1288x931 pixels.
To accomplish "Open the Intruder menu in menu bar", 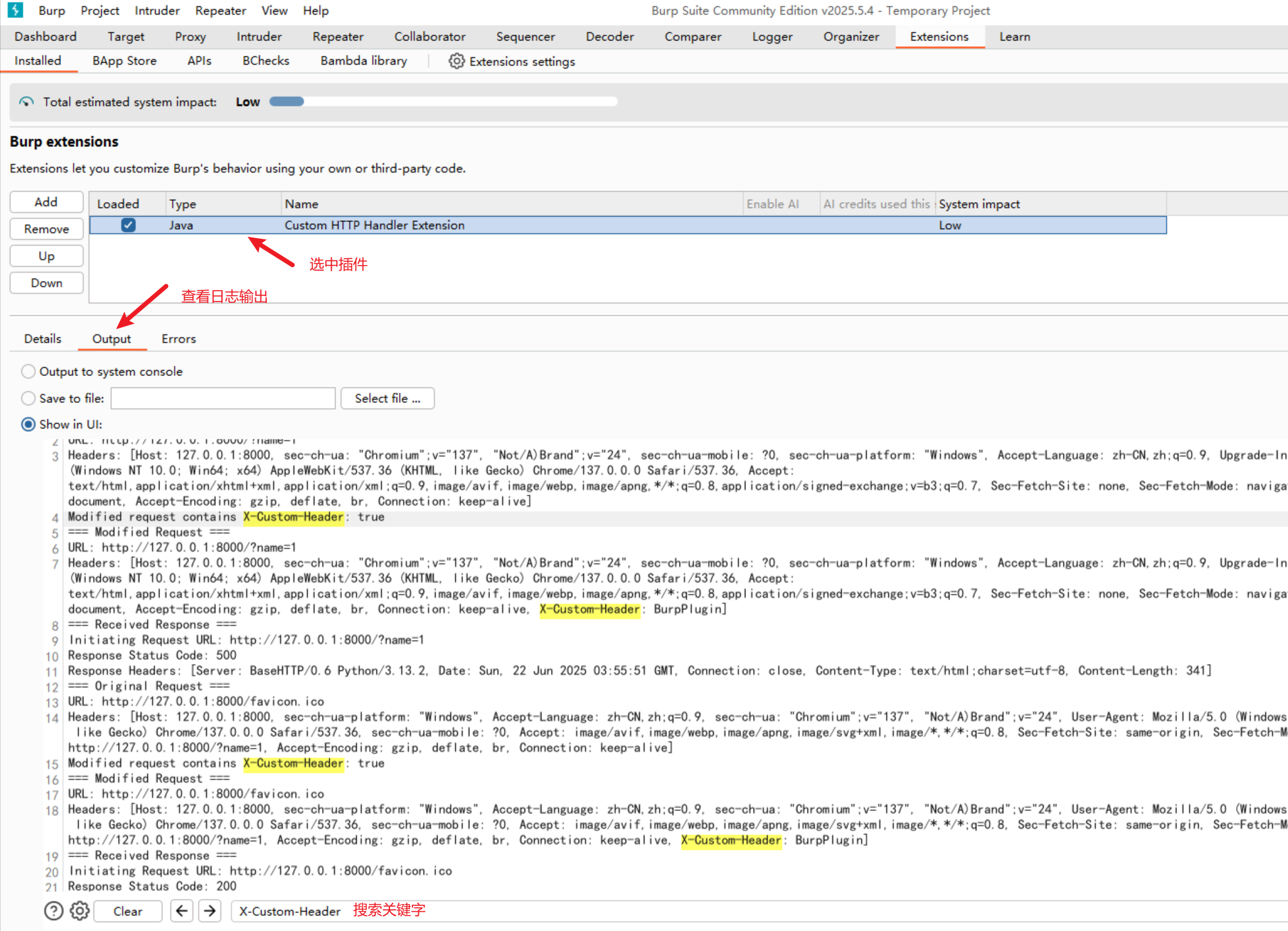I will click(157, 10).
